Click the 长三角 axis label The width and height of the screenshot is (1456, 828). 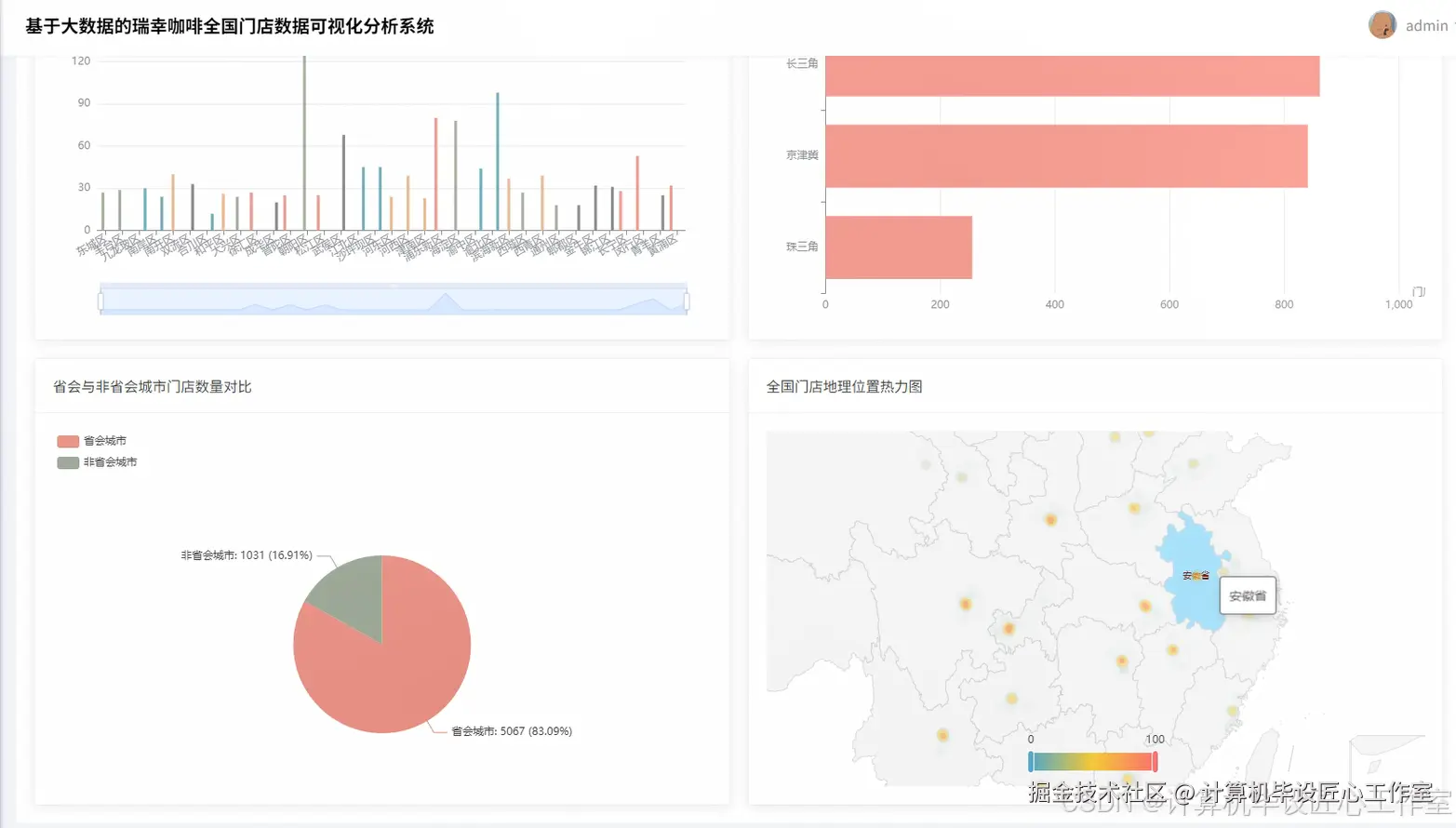click(x=802, y=63)
